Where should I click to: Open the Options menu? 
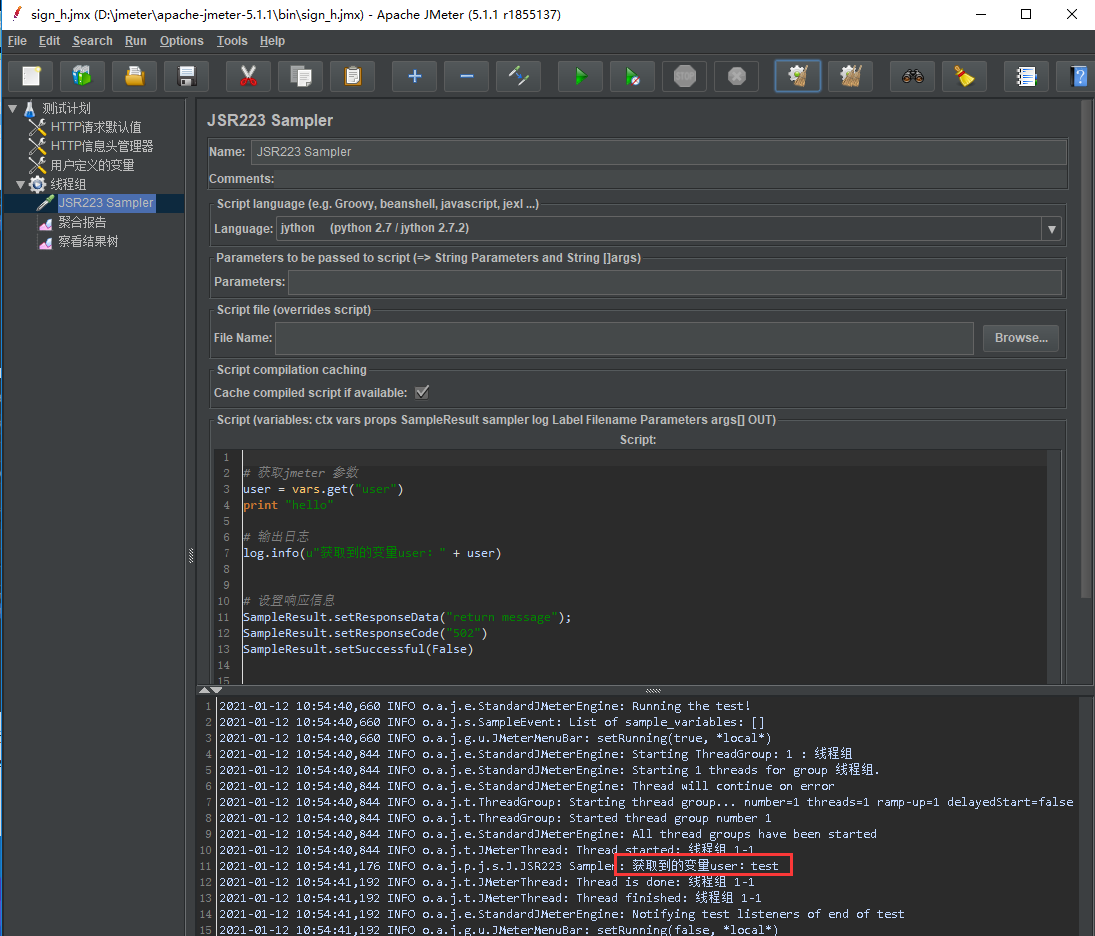181,41
